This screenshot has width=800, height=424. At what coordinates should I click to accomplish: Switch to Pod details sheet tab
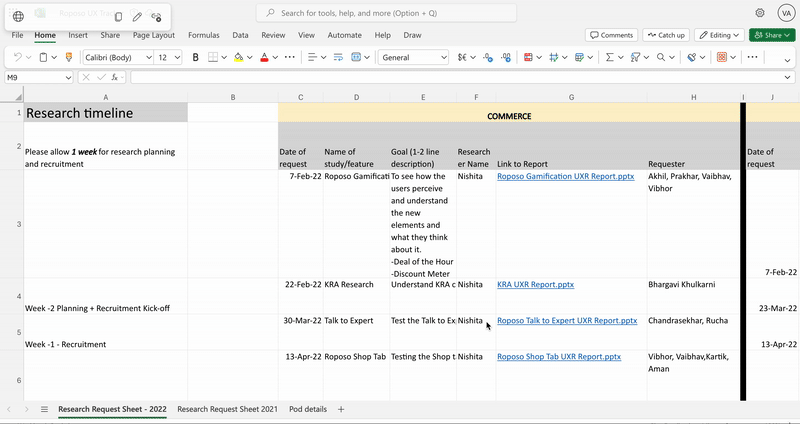(x=308, y=409)
